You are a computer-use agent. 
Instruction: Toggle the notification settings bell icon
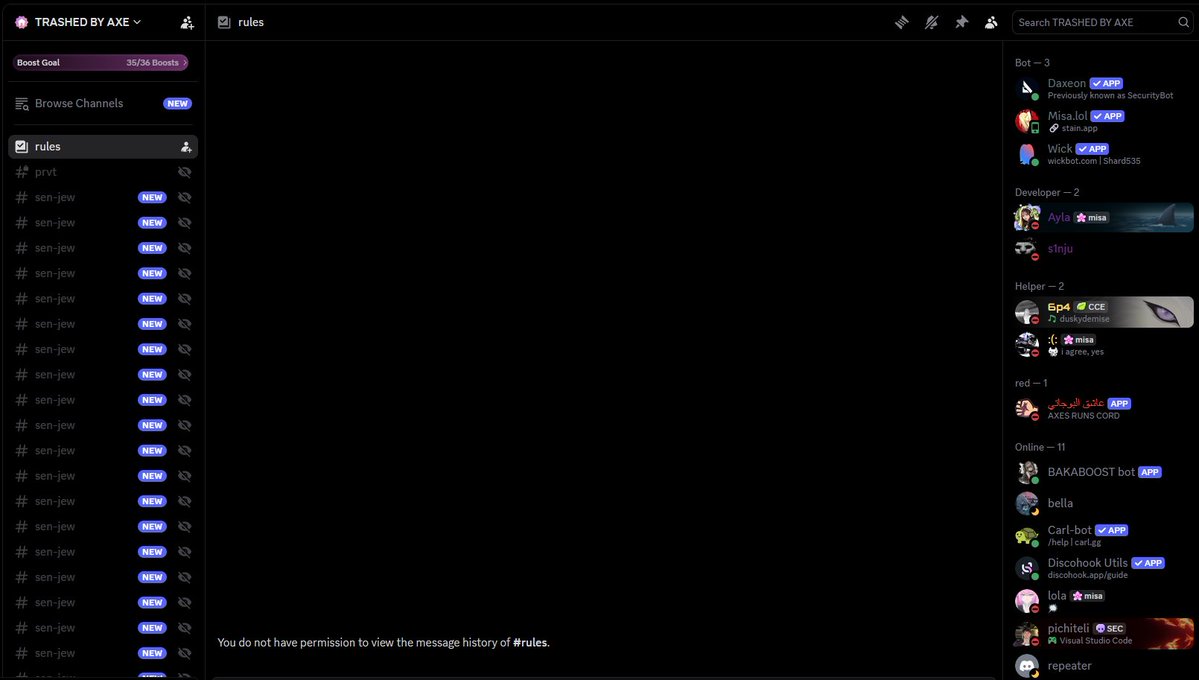931,22
